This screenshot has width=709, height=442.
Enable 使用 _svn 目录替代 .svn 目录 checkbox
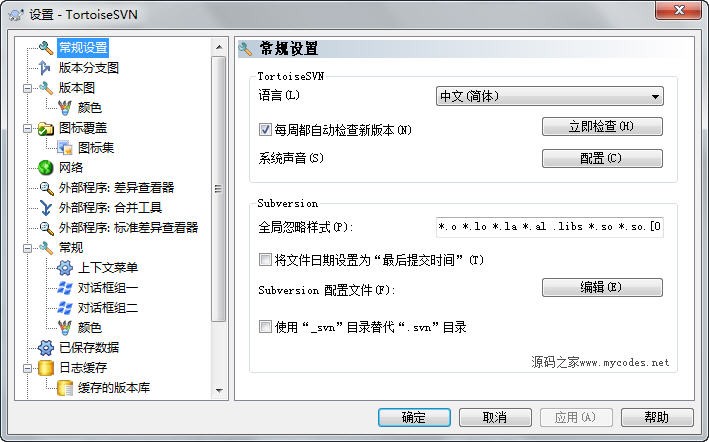(x=265, y=326)
